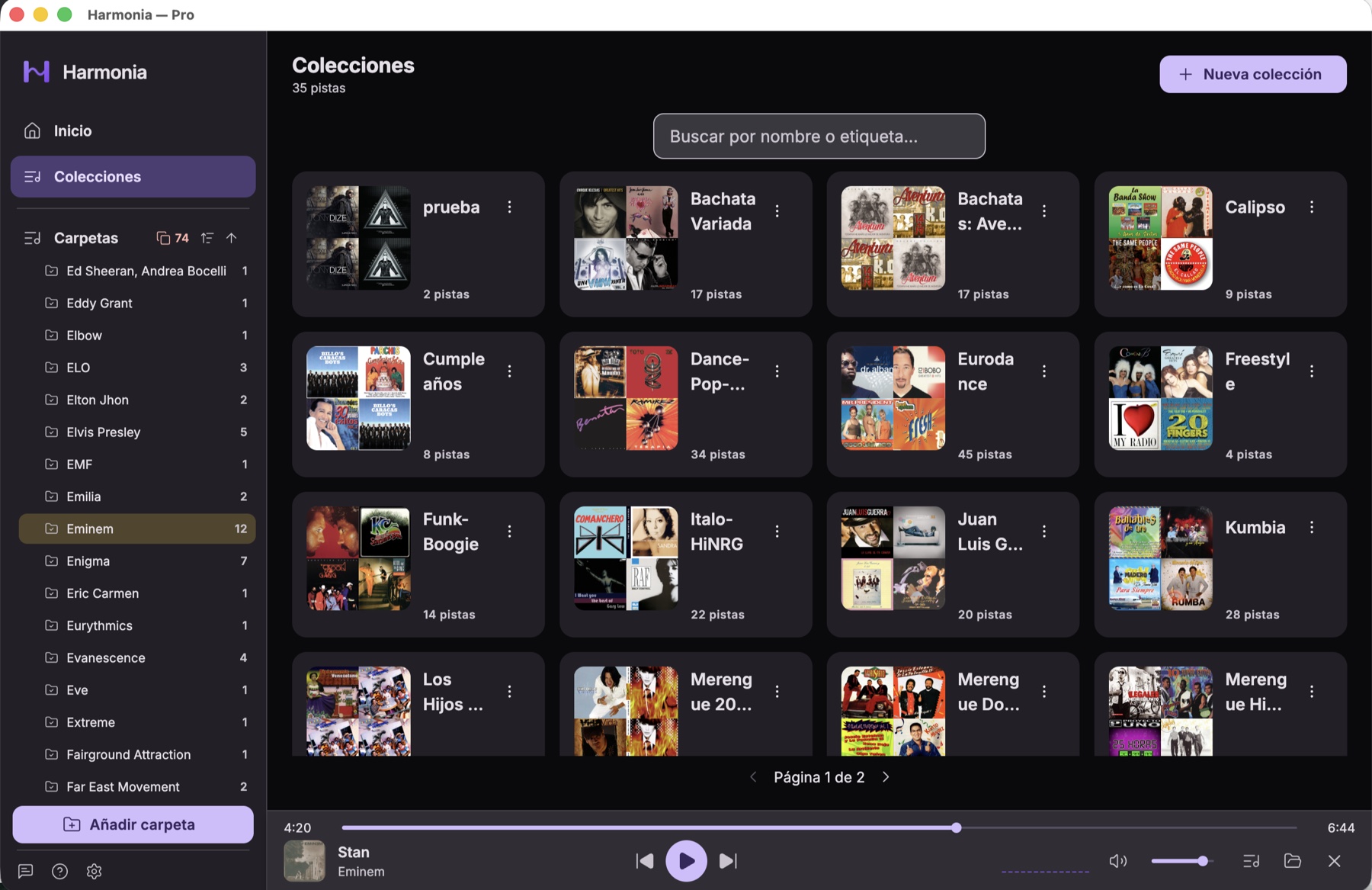Image resolution: width=1372 pixels, height=890 pixels.
Task: Open the Eurythmics folder
Action: point(137,625)
